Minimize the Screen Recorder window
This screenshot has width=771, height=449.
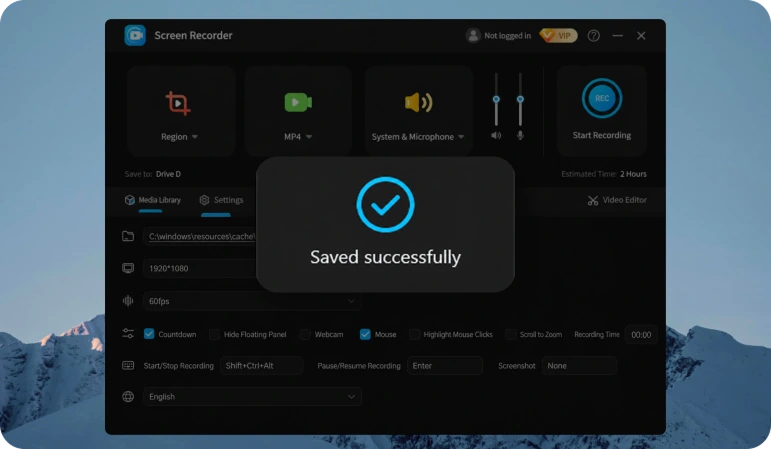(618, 35)
